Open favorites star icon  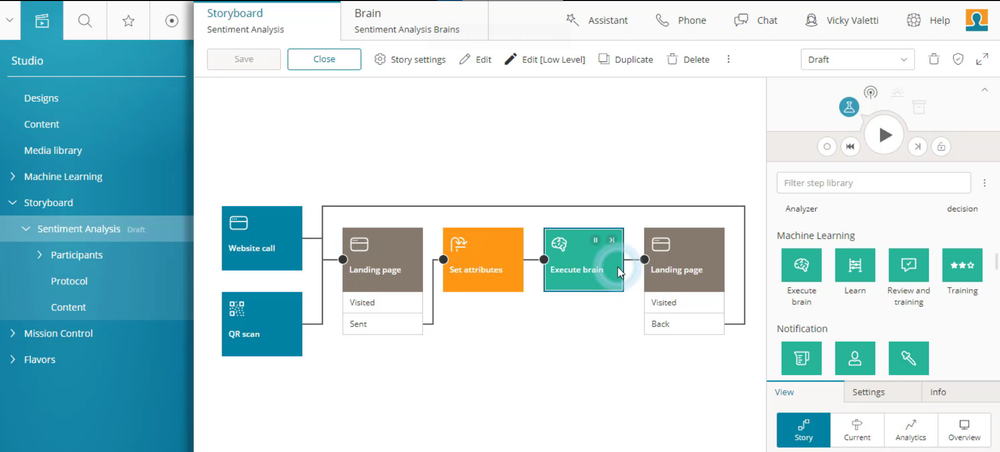tap(128, 20)
